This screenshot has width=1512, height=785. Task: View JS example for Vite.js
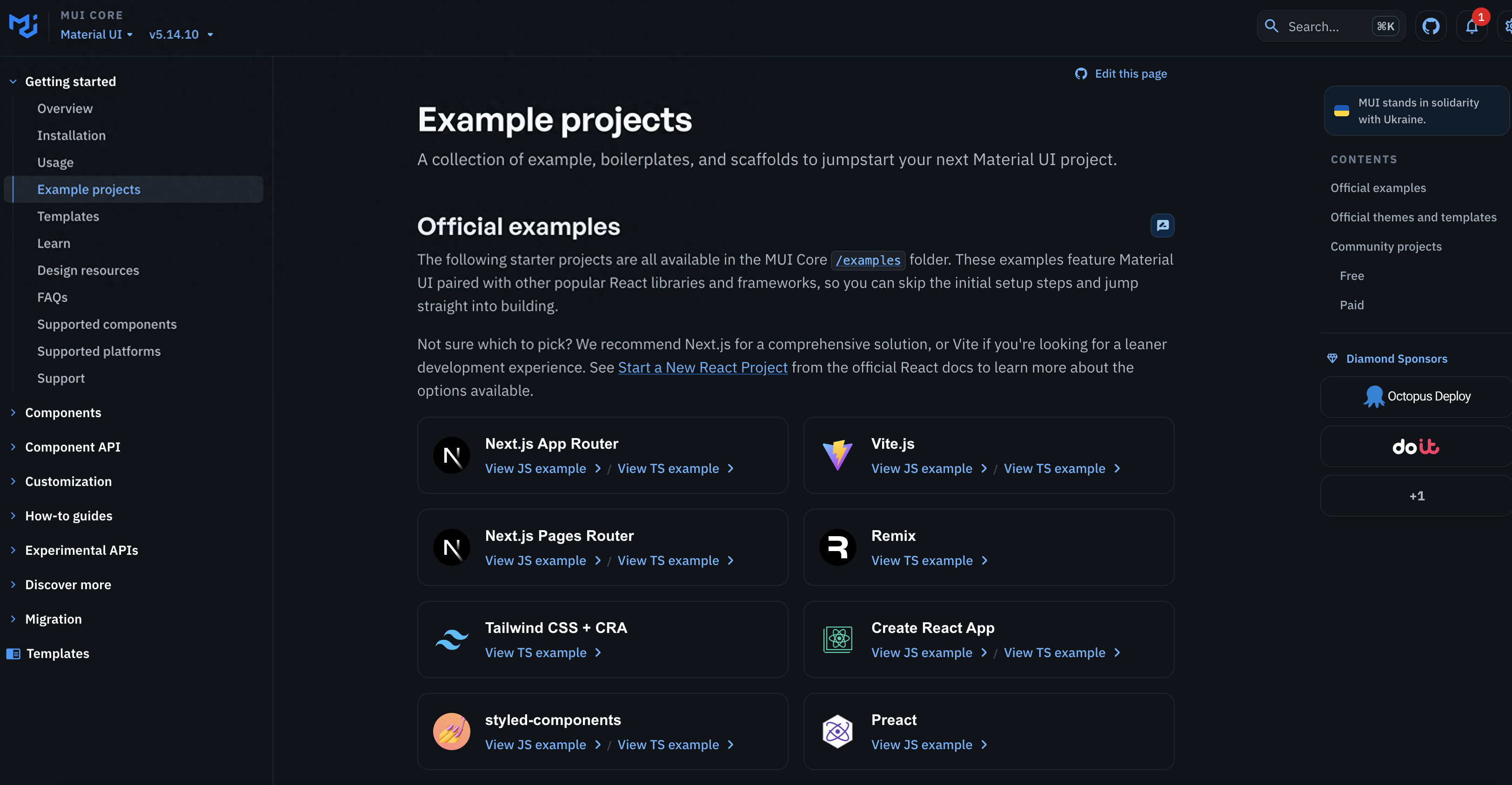[x=929, y=468]
